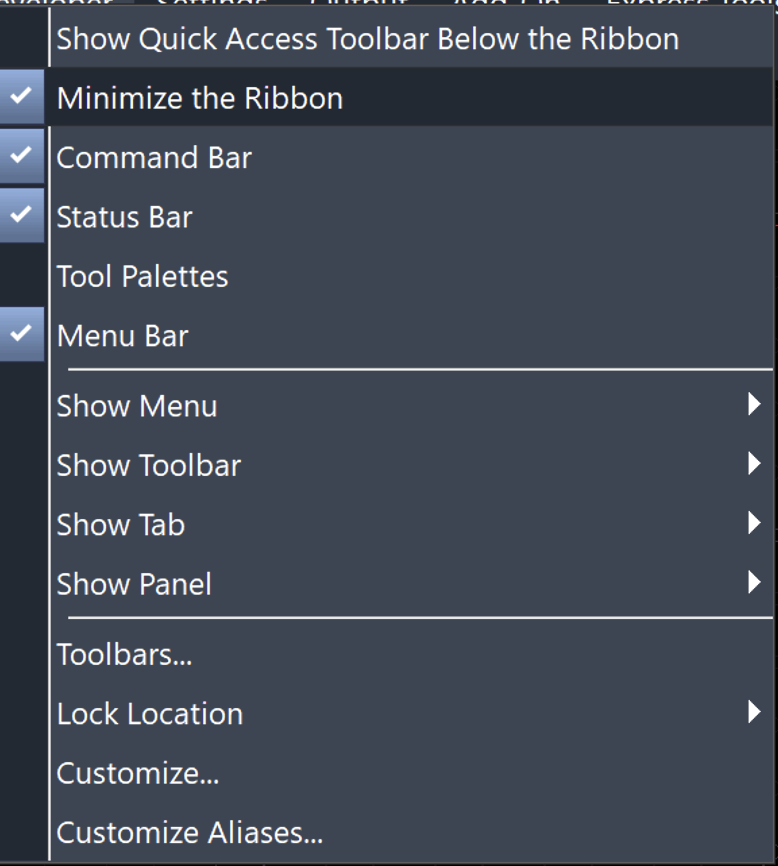Click the Lock Location text label
Screen dimensions: 778x866
(x=150, y=714)
